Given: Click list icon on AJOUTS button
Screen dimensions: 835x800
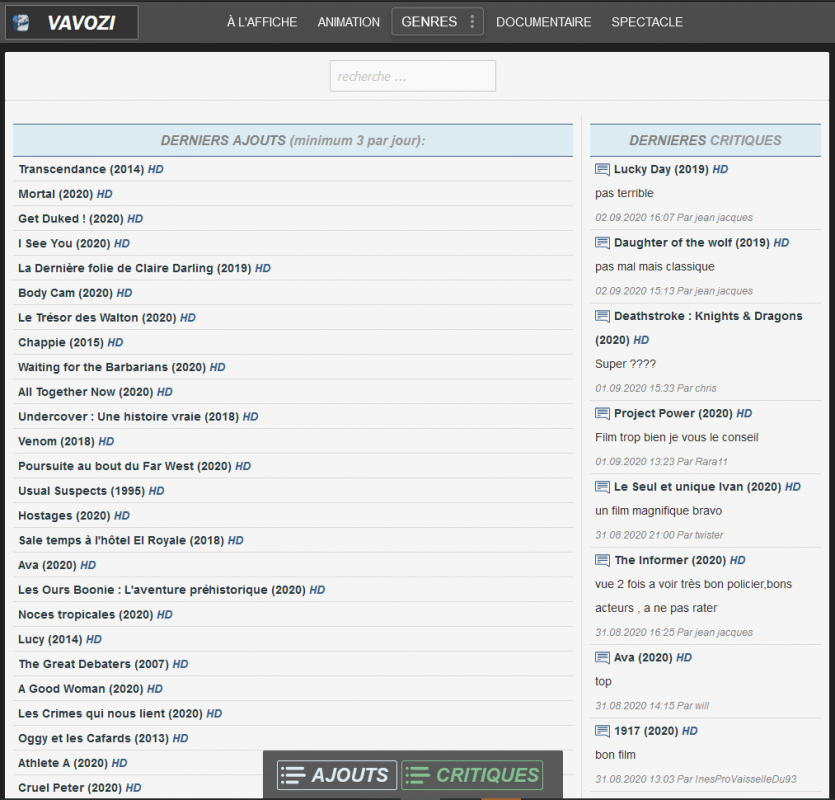Looking at the screenshot, I should pos(293,775).
